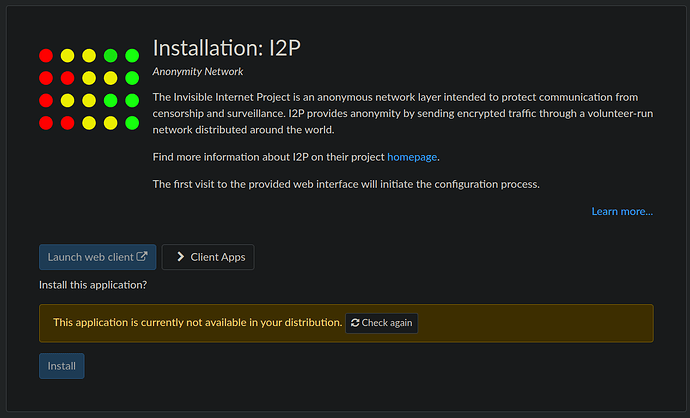Click the middle yellow dot in the logo's top row
The image size is (690, 418).
pyautogui.click(x=89, y=55)
